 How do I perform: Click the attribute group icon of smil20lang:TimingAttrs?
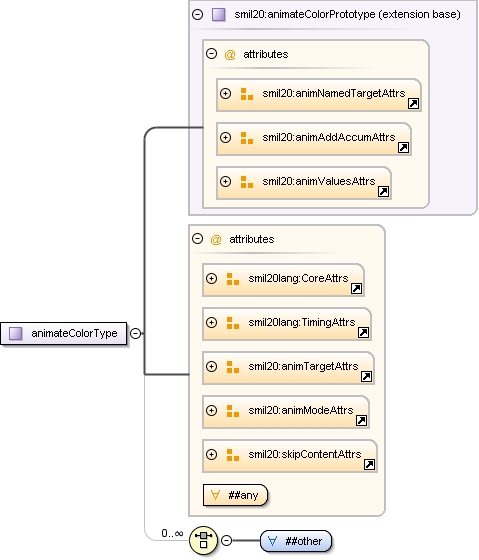(x=233, y=323)
